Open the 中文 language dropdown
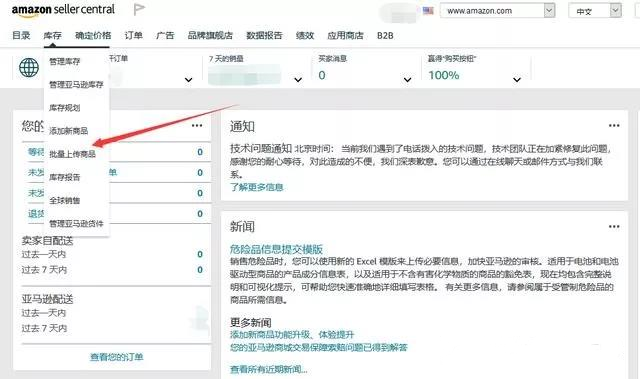Screen dimensions: 640x379 tap(595, 11)
